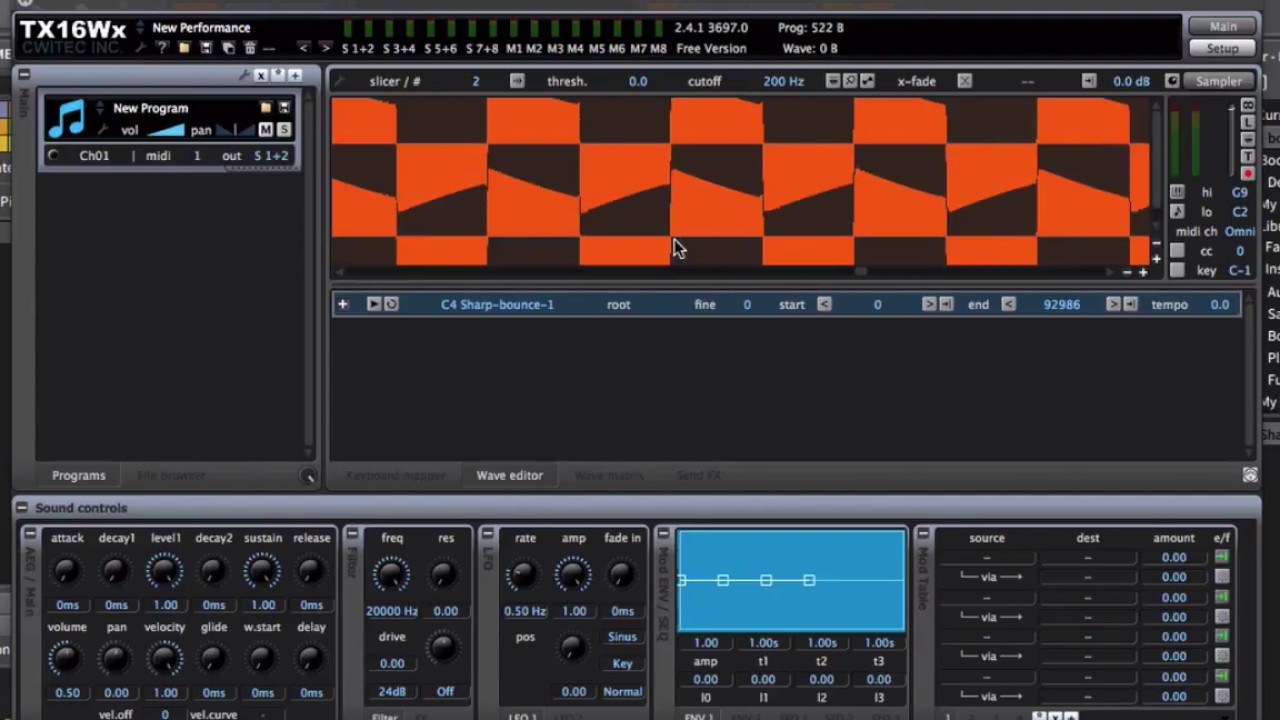Open the performance wrench settings icon

click(141, 48)
